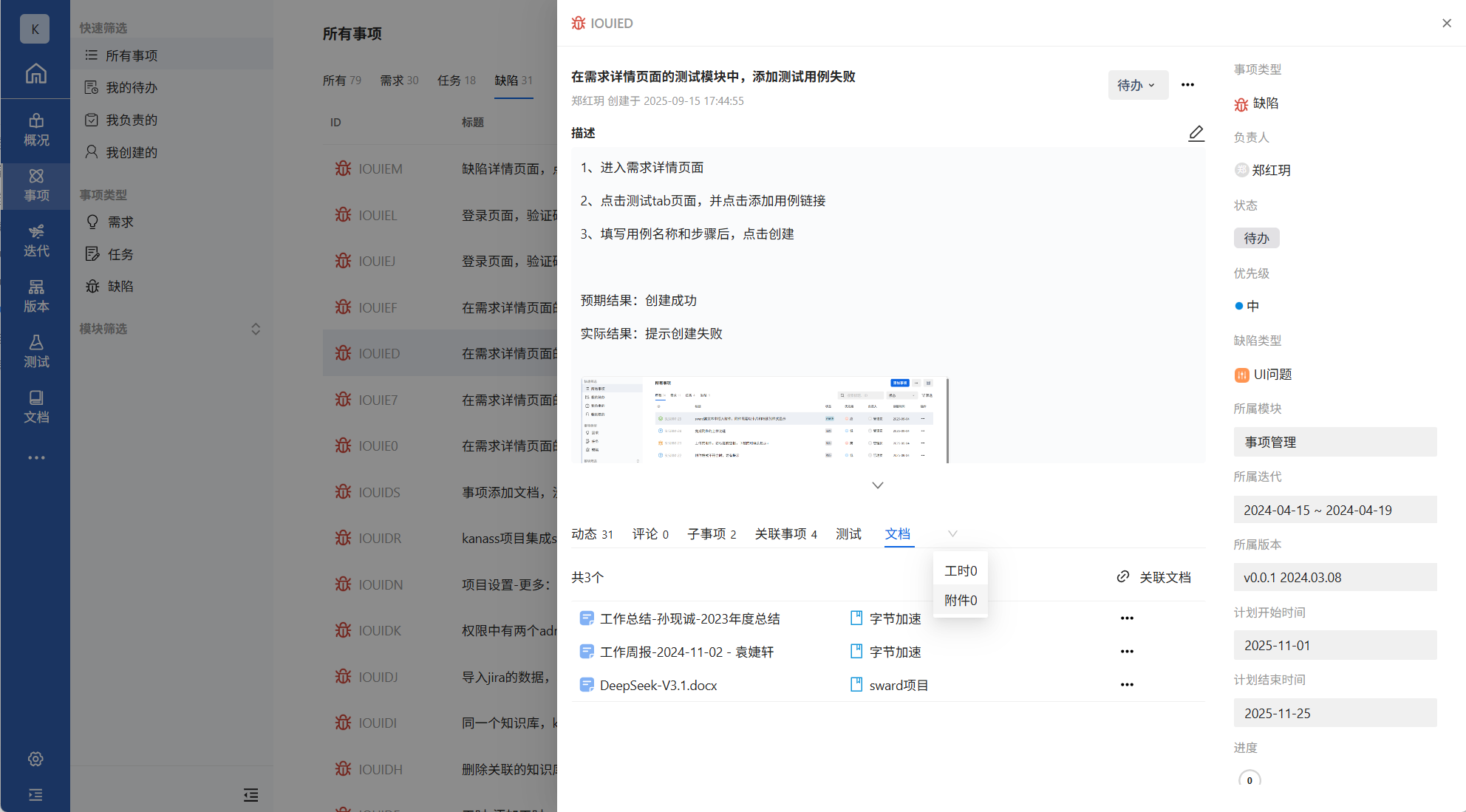Open the 文档 documents section
The width and height of the screenshot is (1466, 812).
click(35, 407)
